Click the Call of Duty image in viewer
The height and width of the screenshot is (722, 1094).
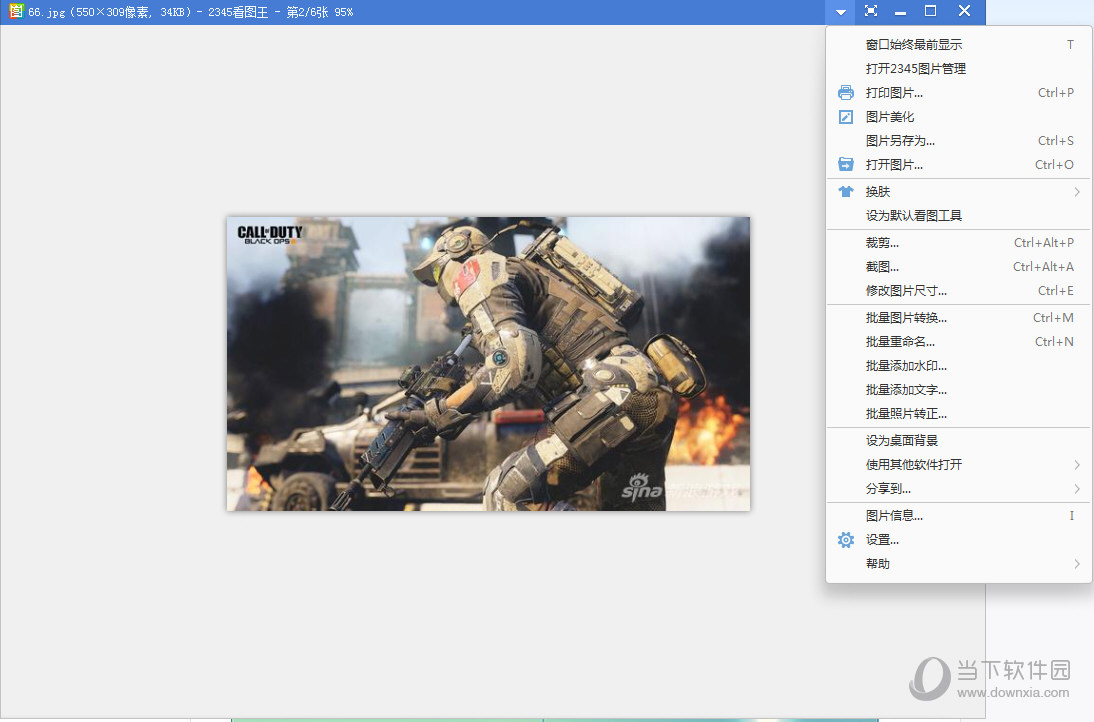(488, 363)
